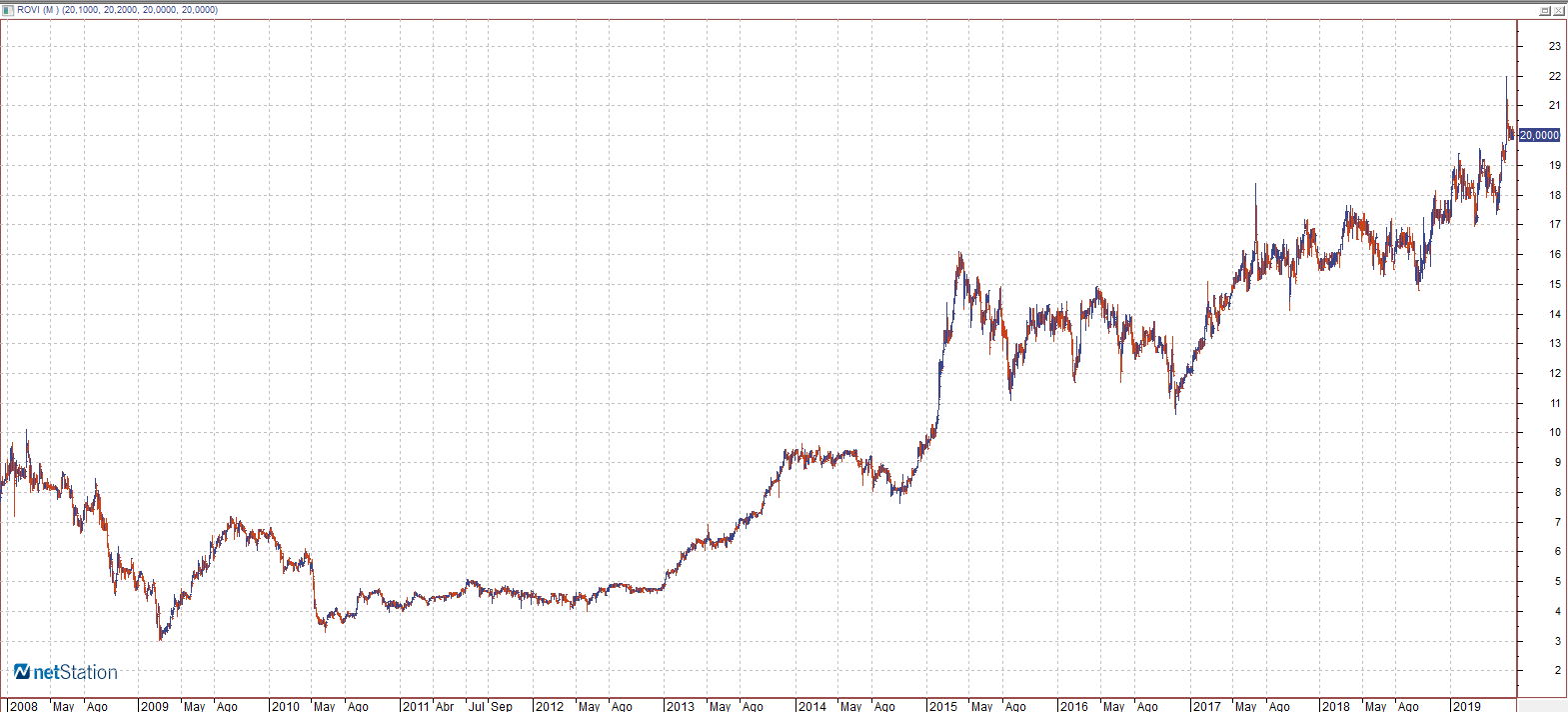The height and width of the screenshot is (712, 1568).
Task: Click the 2009 year label on time axis
Action: click(155, 706)
